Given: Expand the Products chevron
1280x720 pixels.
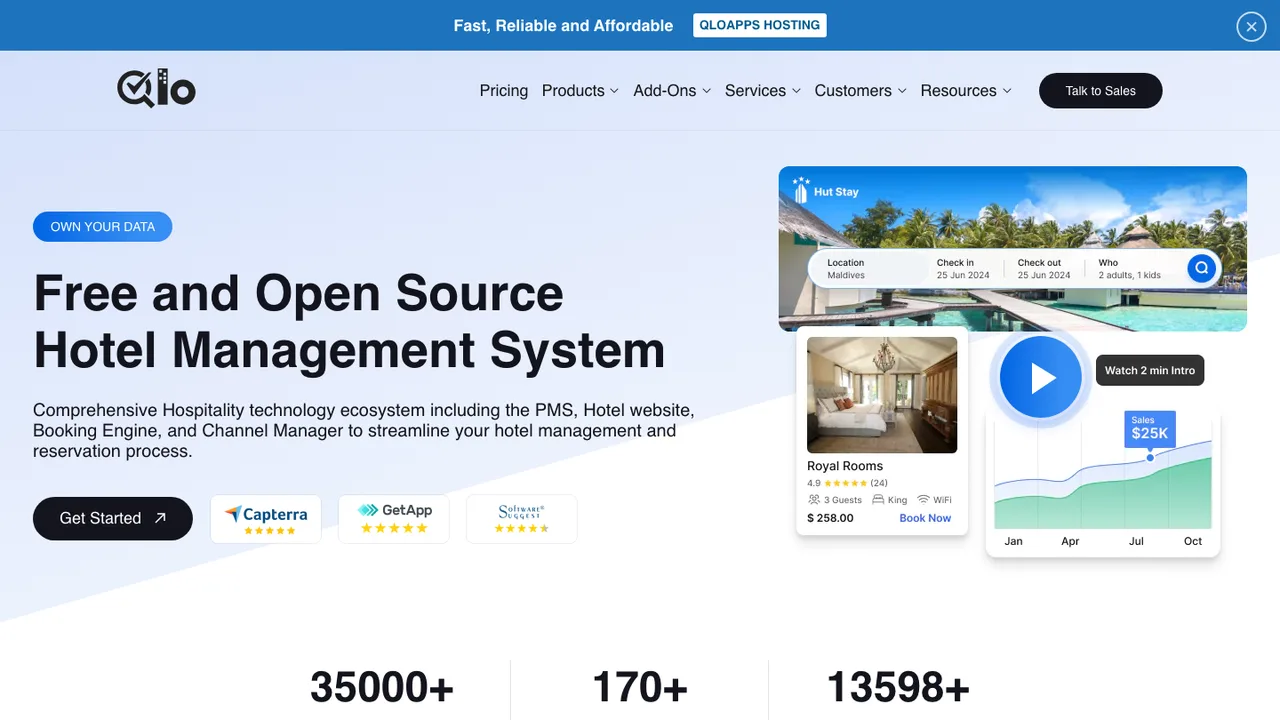Looking at the screenshot, I should [x=614, y=91].
